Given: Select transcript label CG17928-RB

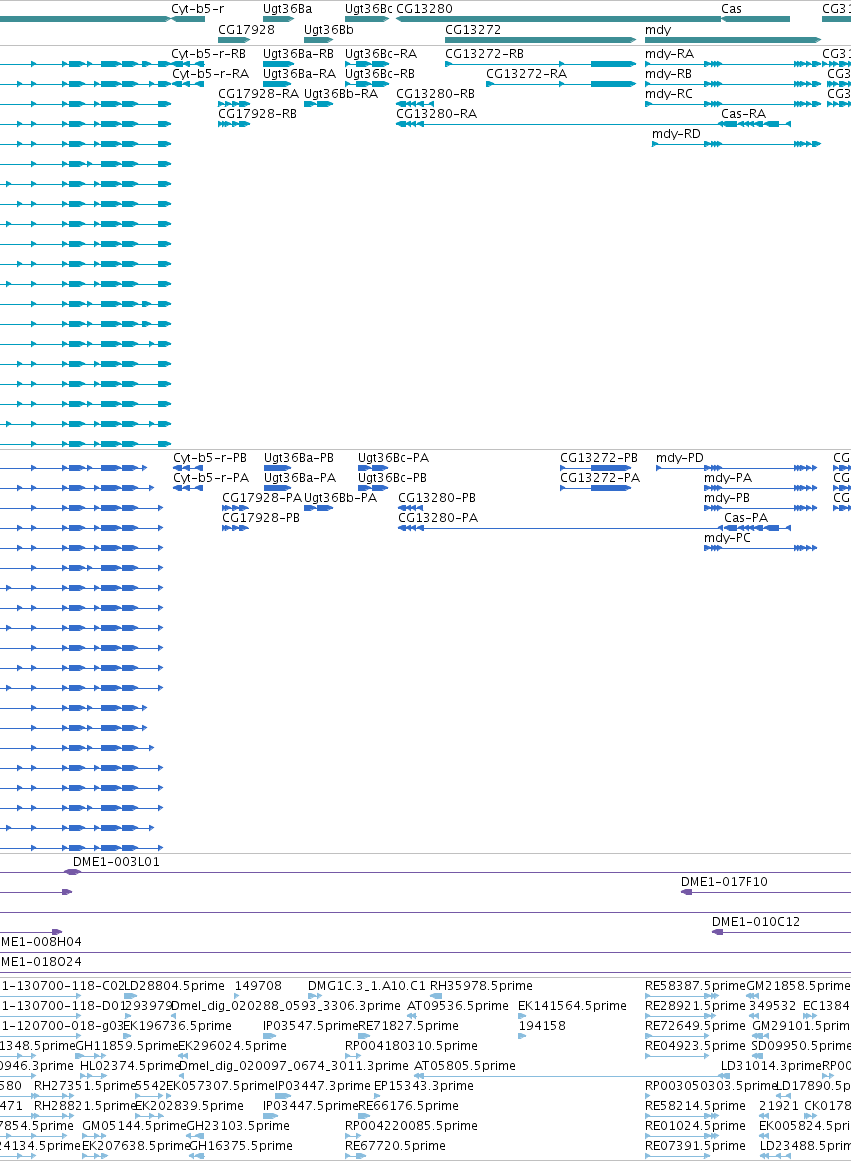Looking at the screenshot, I should coord(257,114).
